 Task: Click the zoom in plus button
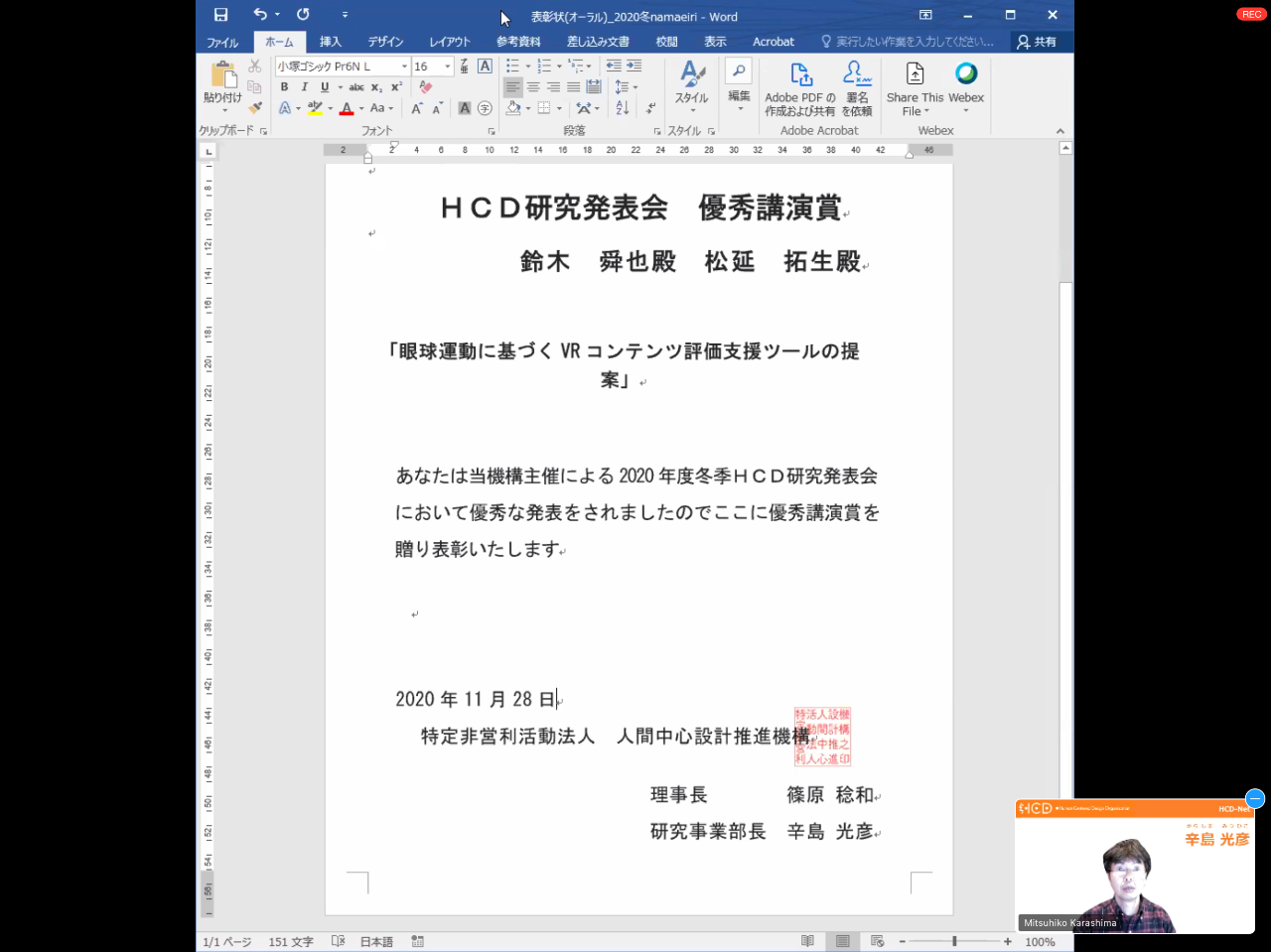pos(1007,941)
